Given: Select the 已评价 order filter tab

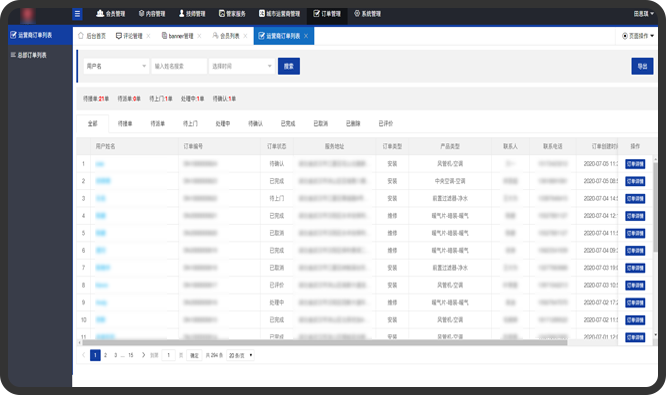Looking at the screenshot, I should (386, 124).
